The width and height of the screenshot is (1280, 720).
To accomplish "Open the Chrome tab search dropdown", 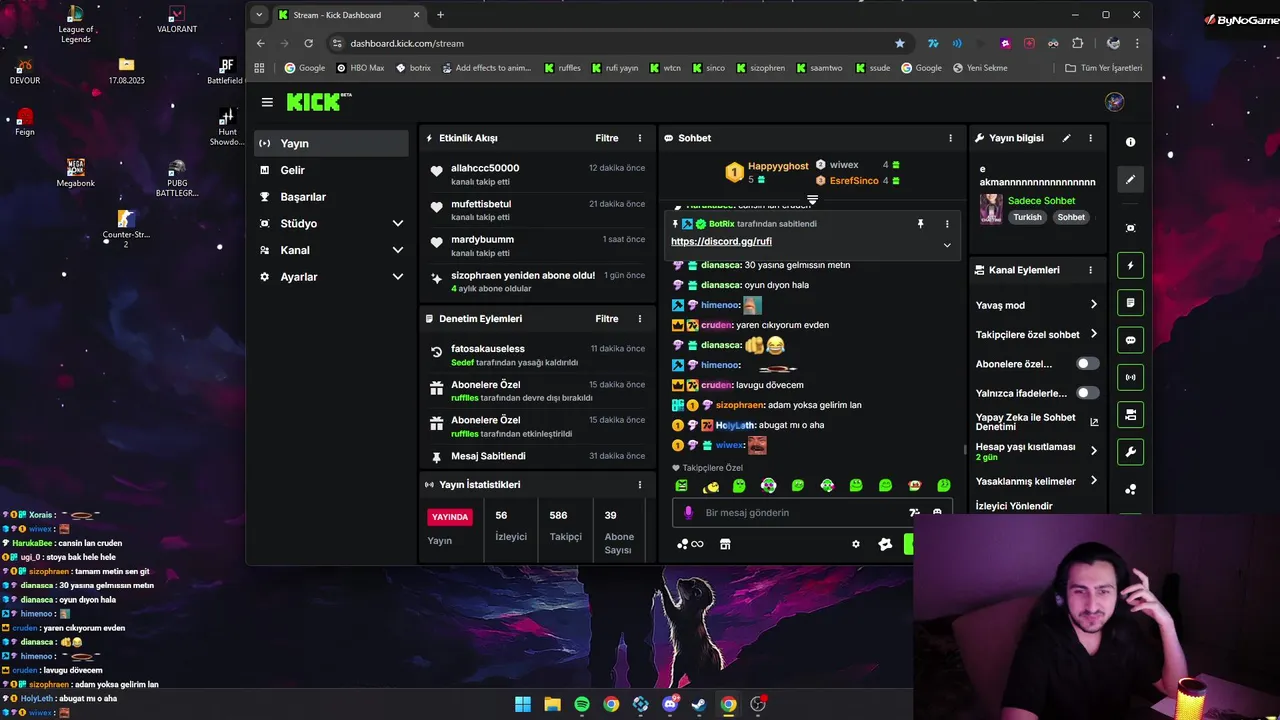I will (259, 15).
